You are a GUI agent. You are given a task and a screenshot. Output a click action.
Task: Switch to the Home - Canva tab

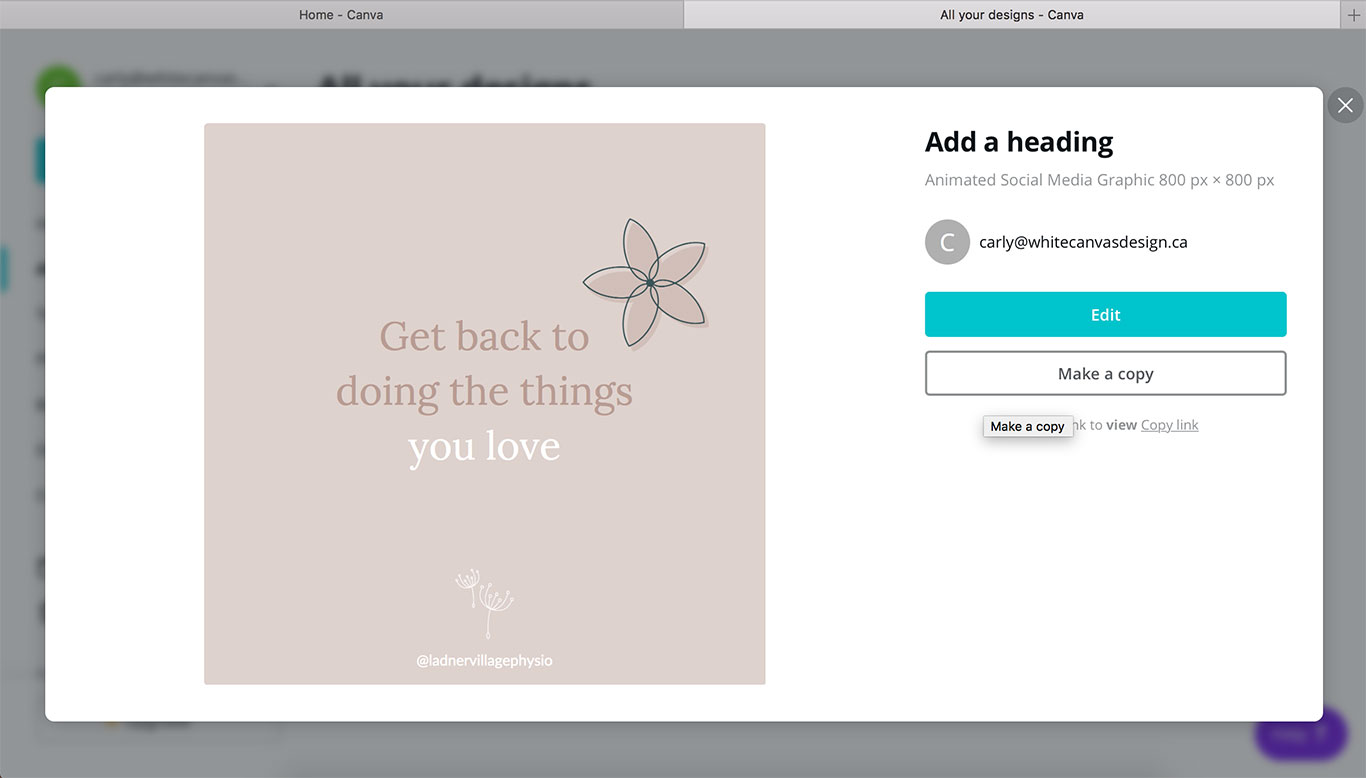pos(341,15)
